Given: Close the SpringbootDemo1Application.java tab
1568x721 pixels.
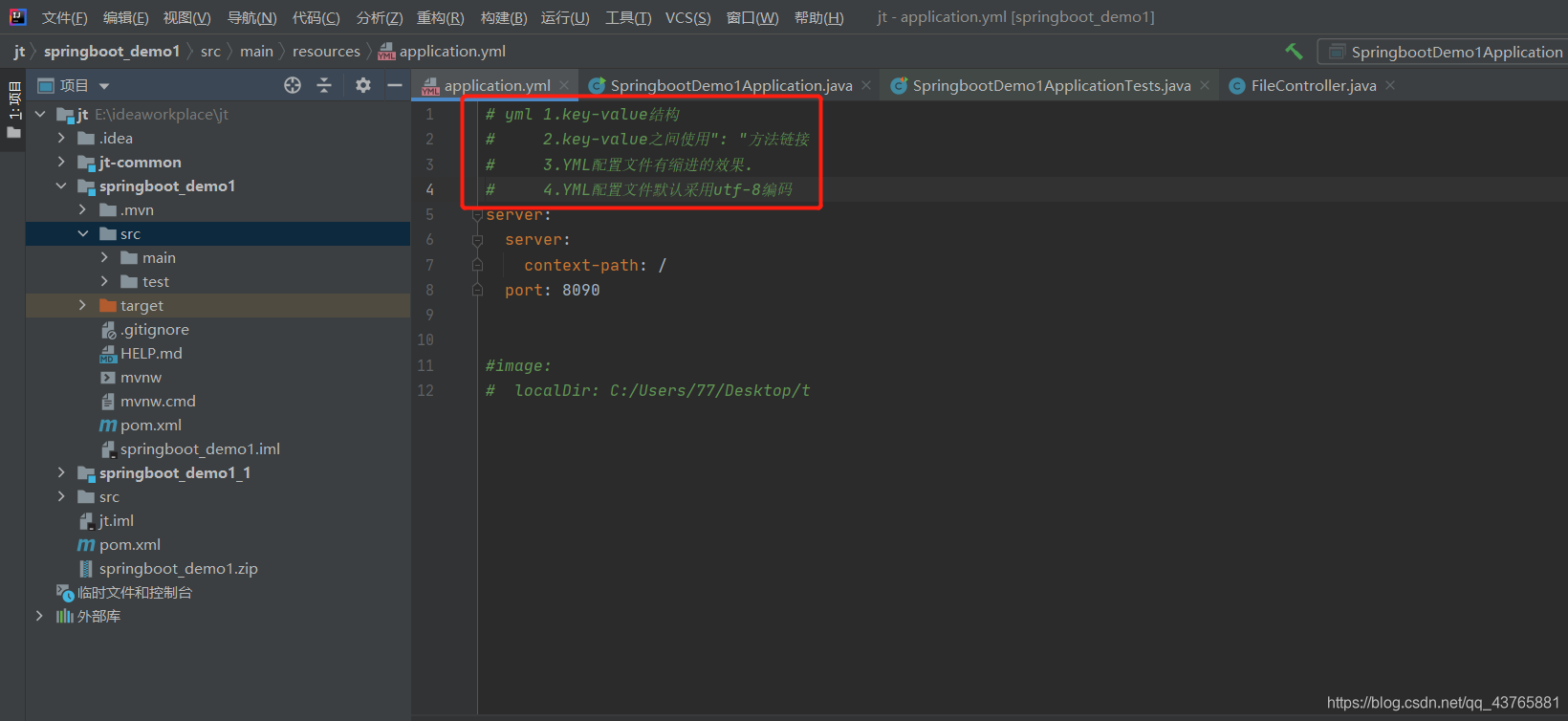Looking at the screenshot, I should [x=866, y=85].
